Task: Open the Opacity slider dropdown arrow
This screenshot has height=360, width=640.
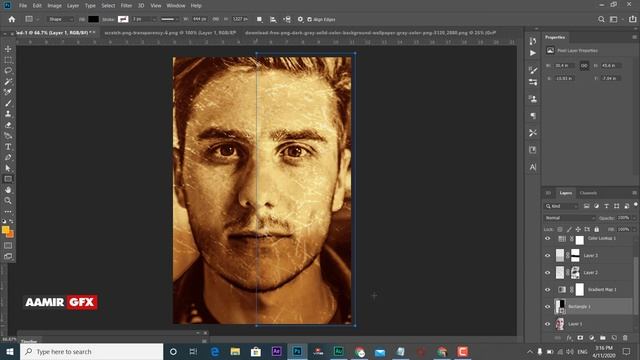Action: point(633,218)
